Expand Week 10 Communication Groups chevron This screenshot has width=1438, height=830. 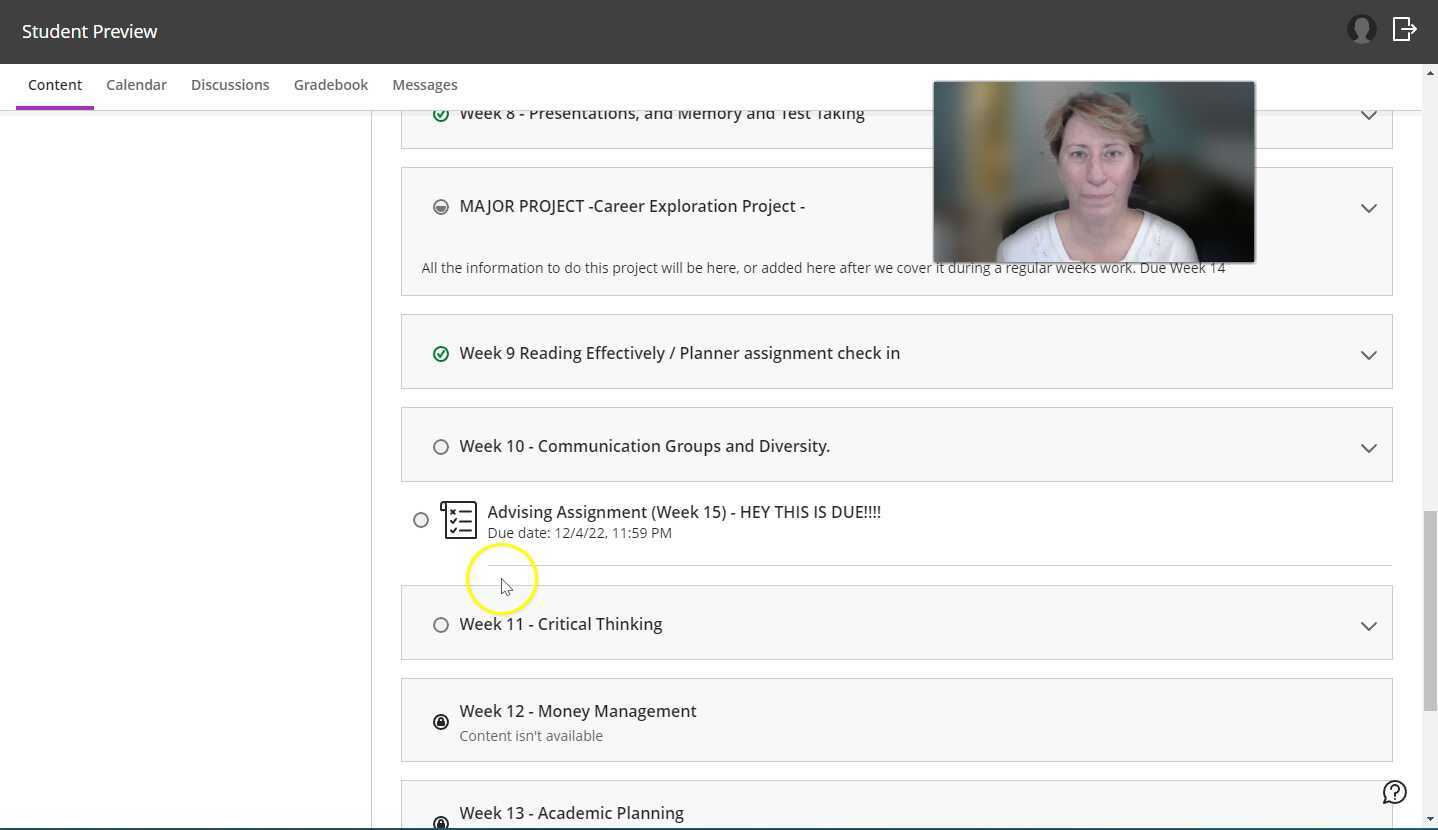pyautogui.click(x=1368, y=448)
